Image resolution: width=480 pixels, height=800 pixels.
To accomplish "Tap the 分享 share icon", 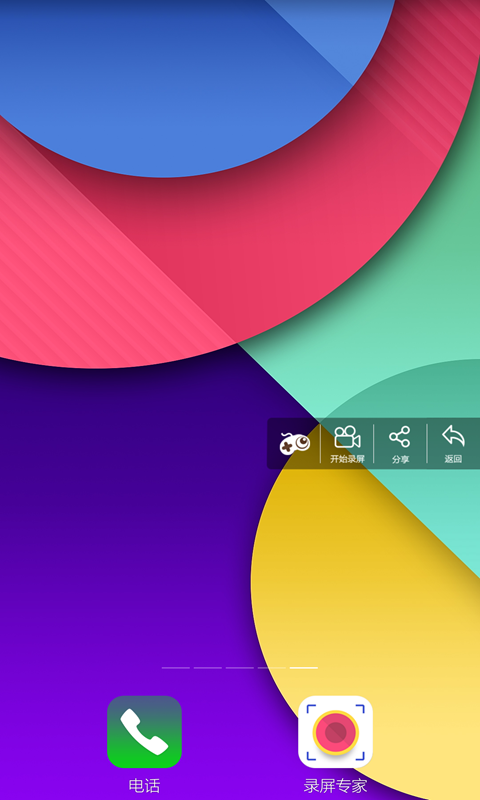I will [x=399, y=437].
